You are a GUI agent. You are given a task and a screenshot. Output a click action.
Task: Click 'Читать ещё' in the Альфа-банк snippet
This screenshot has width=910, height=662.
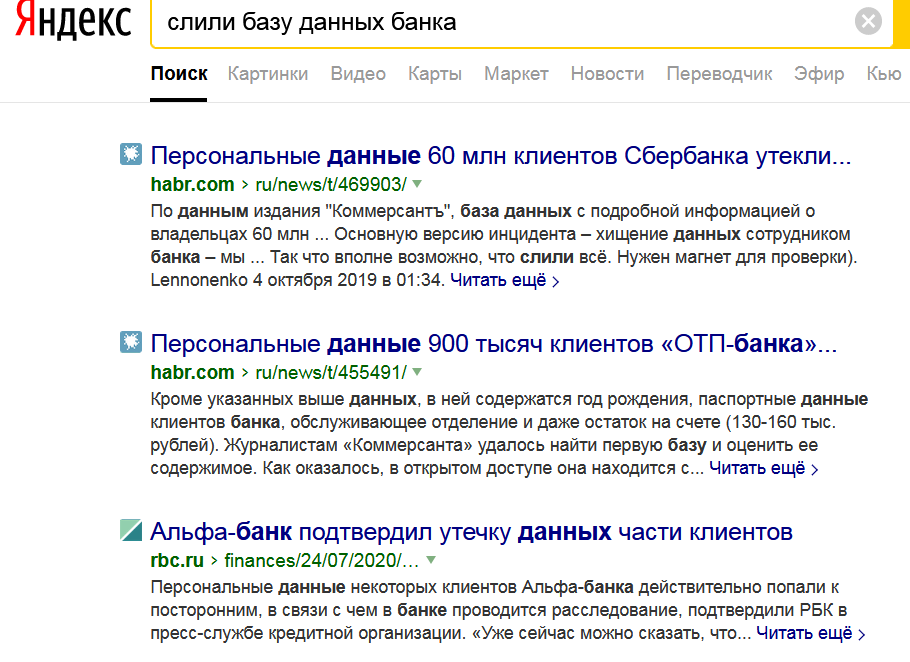810,633
